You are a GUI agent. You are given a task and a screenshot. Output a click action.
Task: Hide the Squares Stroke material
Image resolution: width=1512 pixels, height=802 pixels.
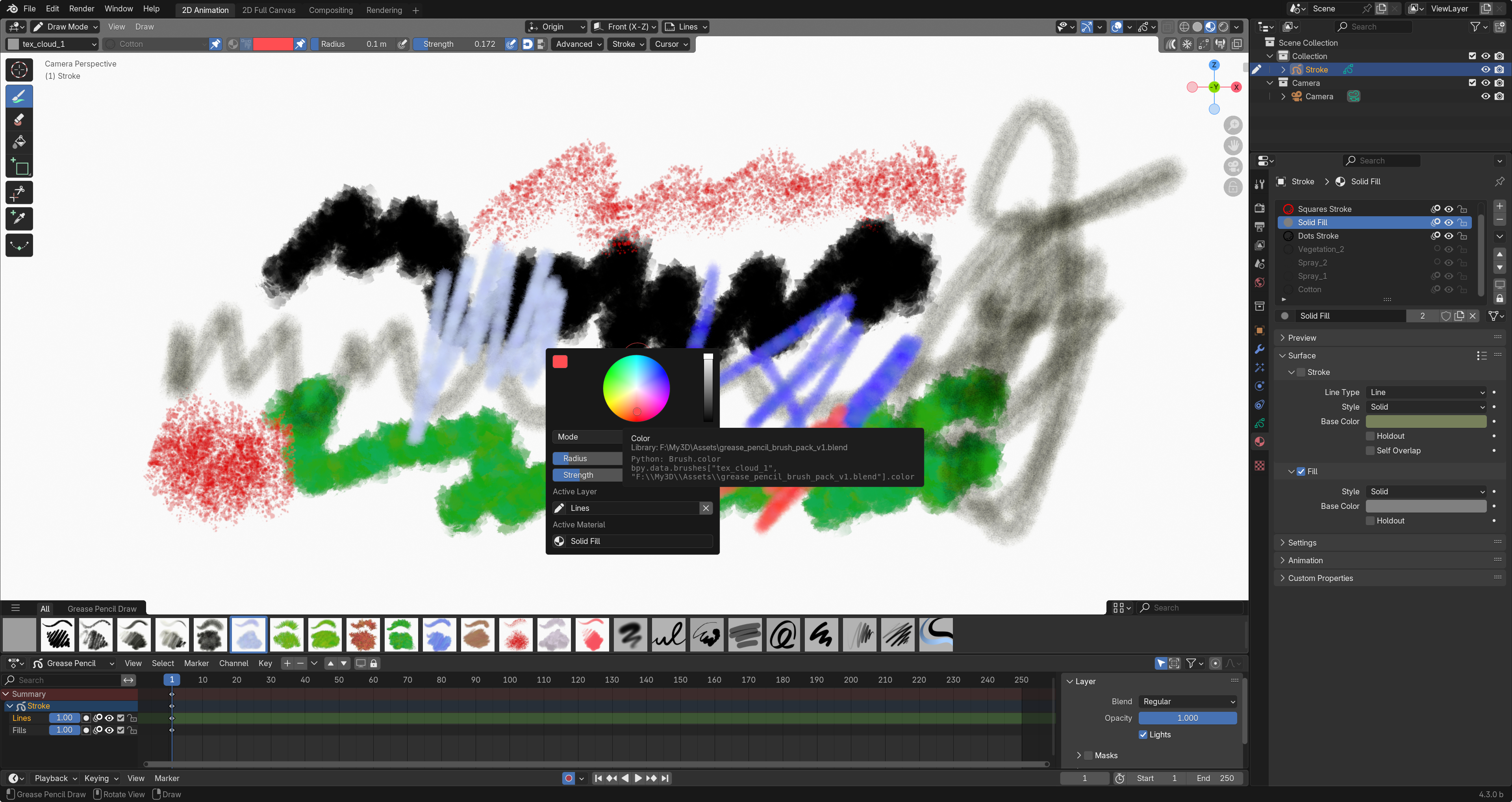pyautogui.click(x=1449, y=209)
